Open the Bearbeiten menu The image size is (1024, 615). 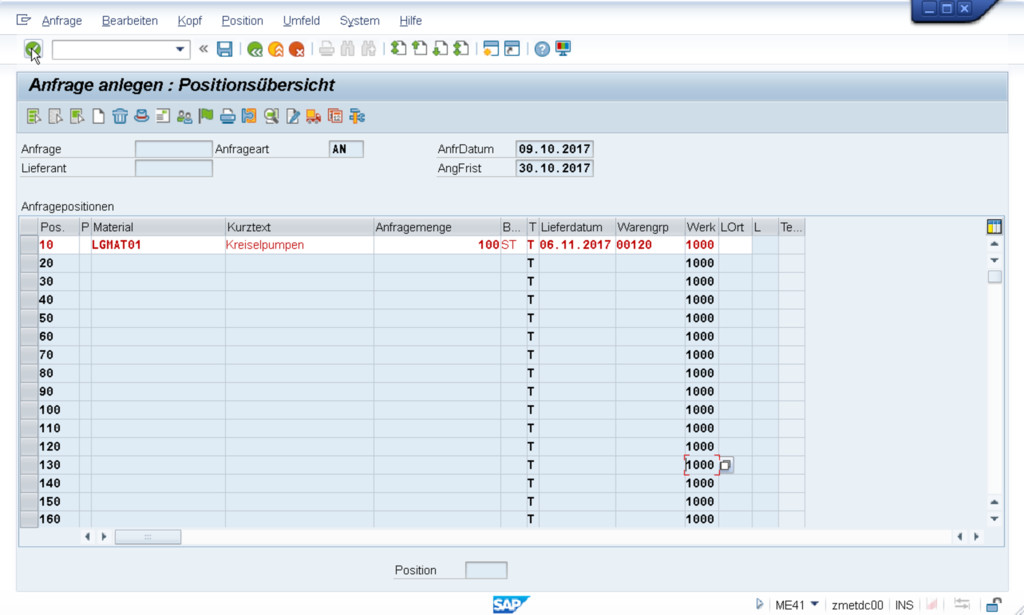(130, 20)
